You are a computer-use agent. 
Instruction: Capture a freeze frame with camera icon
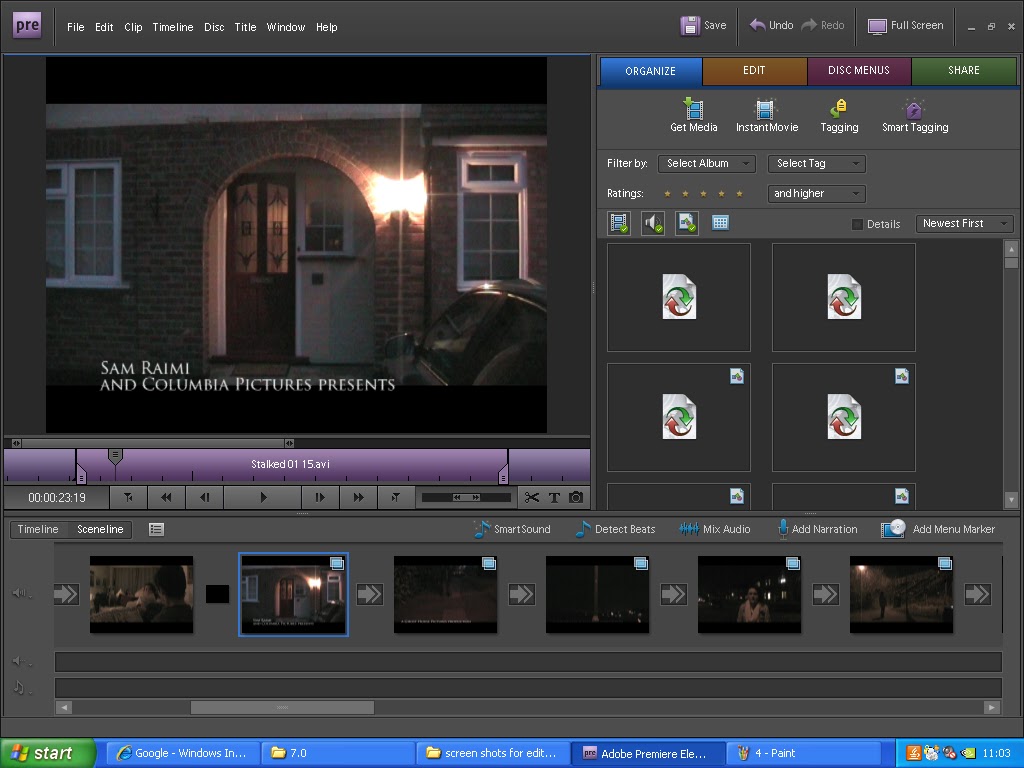point(575,498)
